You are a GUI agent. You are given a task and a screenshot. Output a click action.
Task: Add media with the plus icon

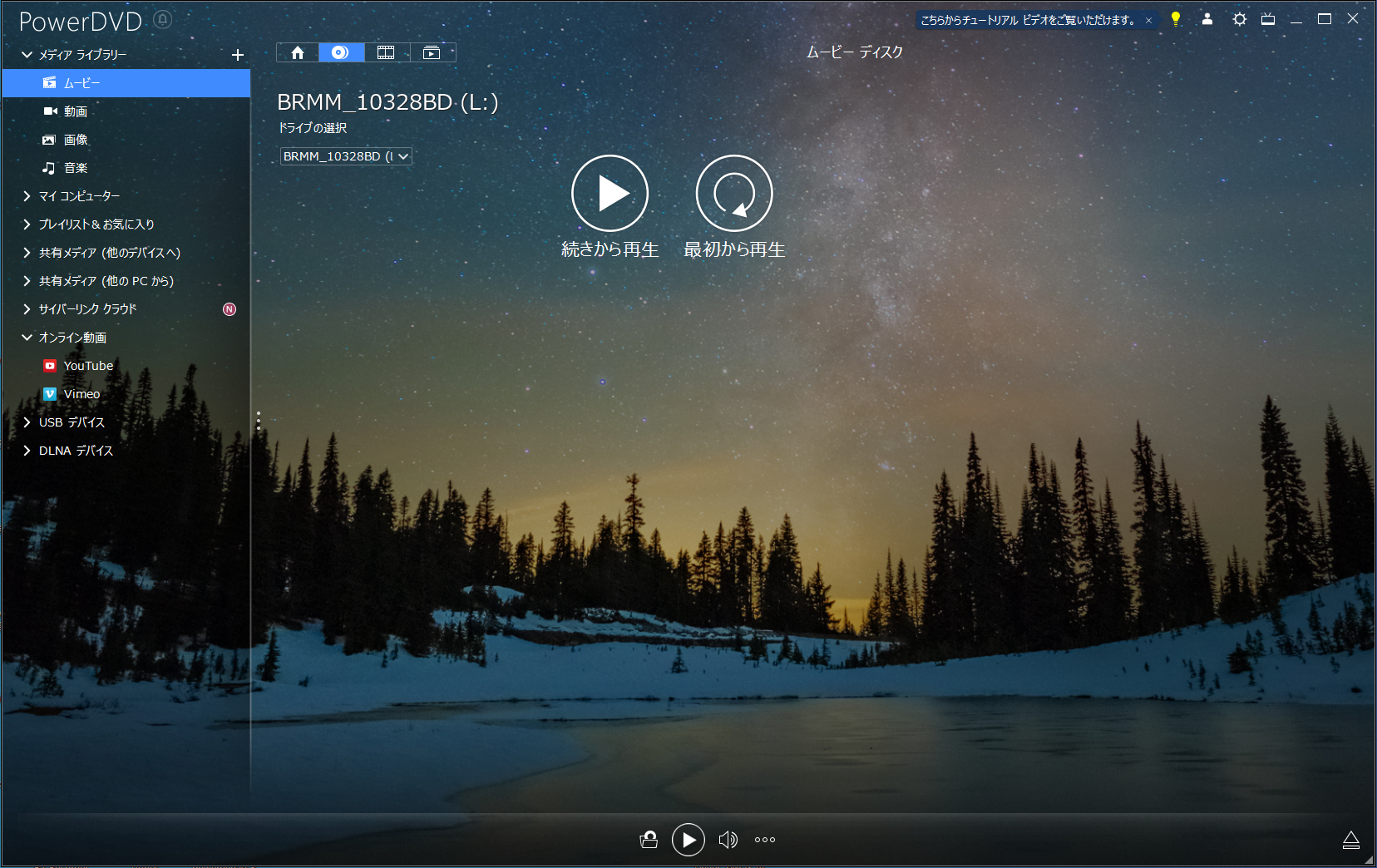pyautogui.click(x=238, y=55)
